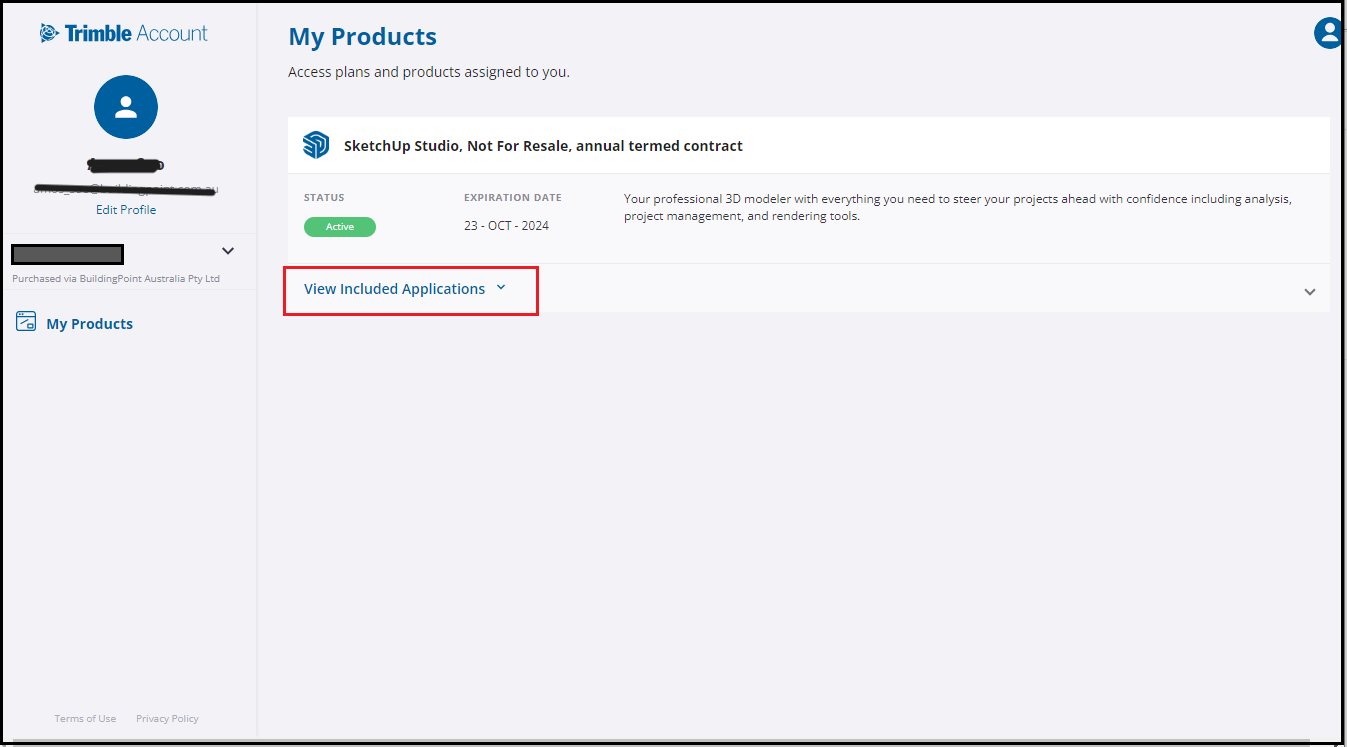Select the My Products sidebar icon
Screen dimensions: 1347x747
26,322
